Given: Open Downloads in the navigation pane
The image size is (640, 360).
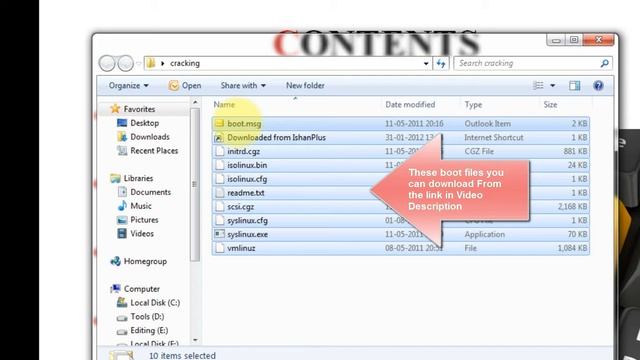Looking at the screenshot, I should click(143, 137).
